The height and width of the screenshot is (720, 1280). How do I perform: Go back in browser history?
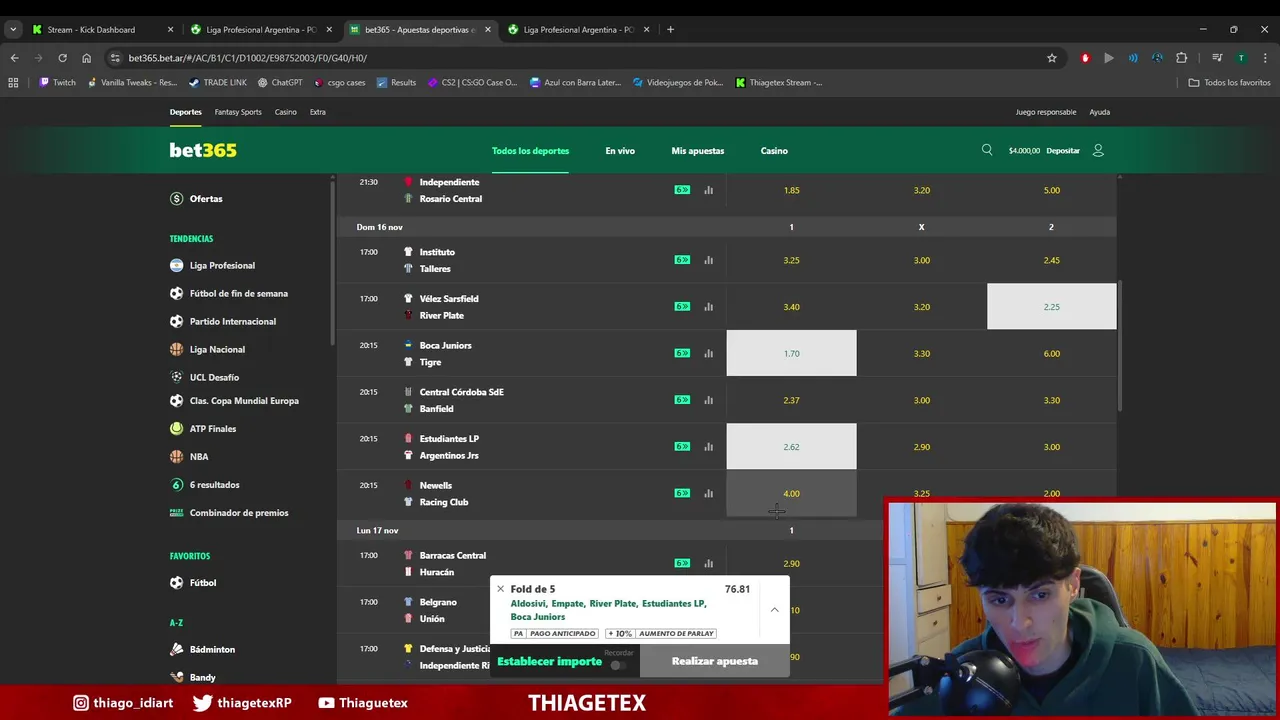(15, 58)
